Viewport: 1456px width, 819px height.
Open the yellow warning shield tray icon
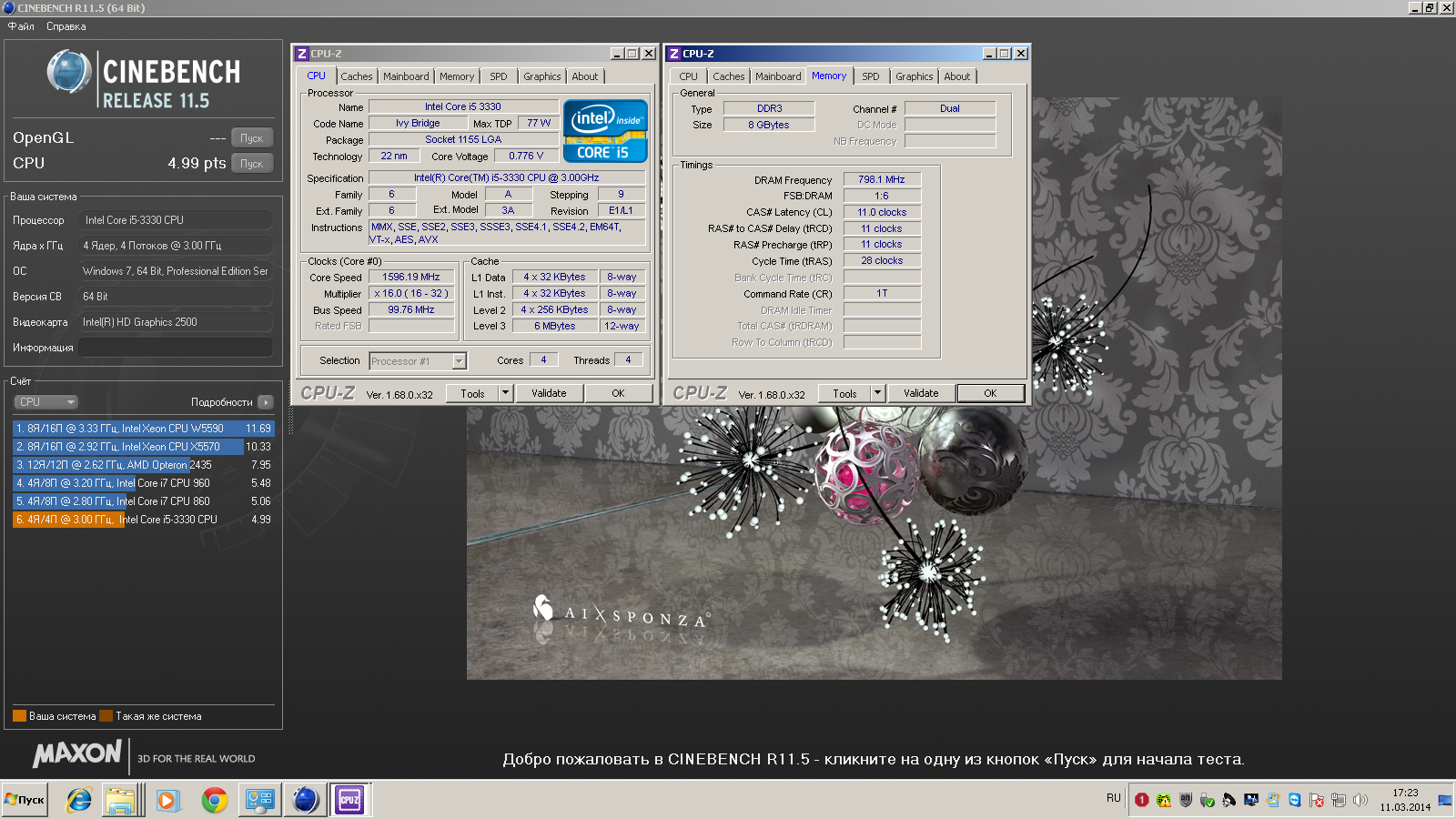1164,800
